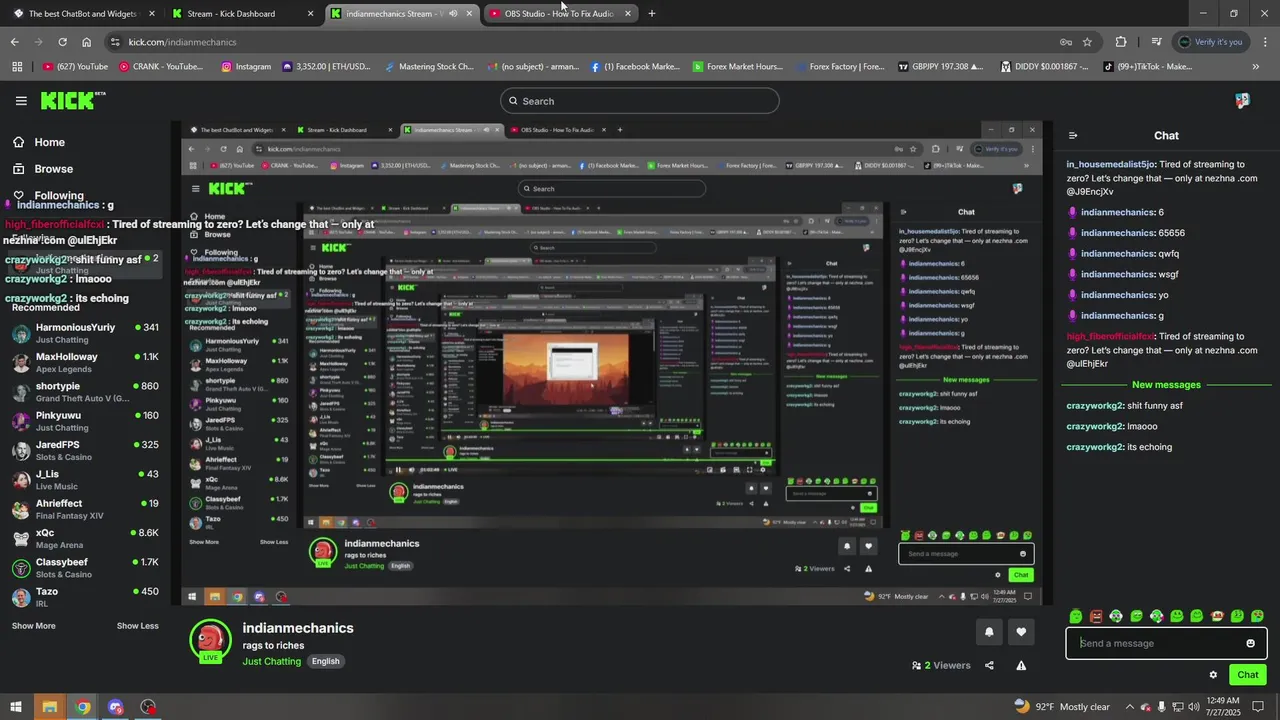Collapse recommended channels with Show Less
Screen dimensions: 1280x720
(x=137, y=626)
